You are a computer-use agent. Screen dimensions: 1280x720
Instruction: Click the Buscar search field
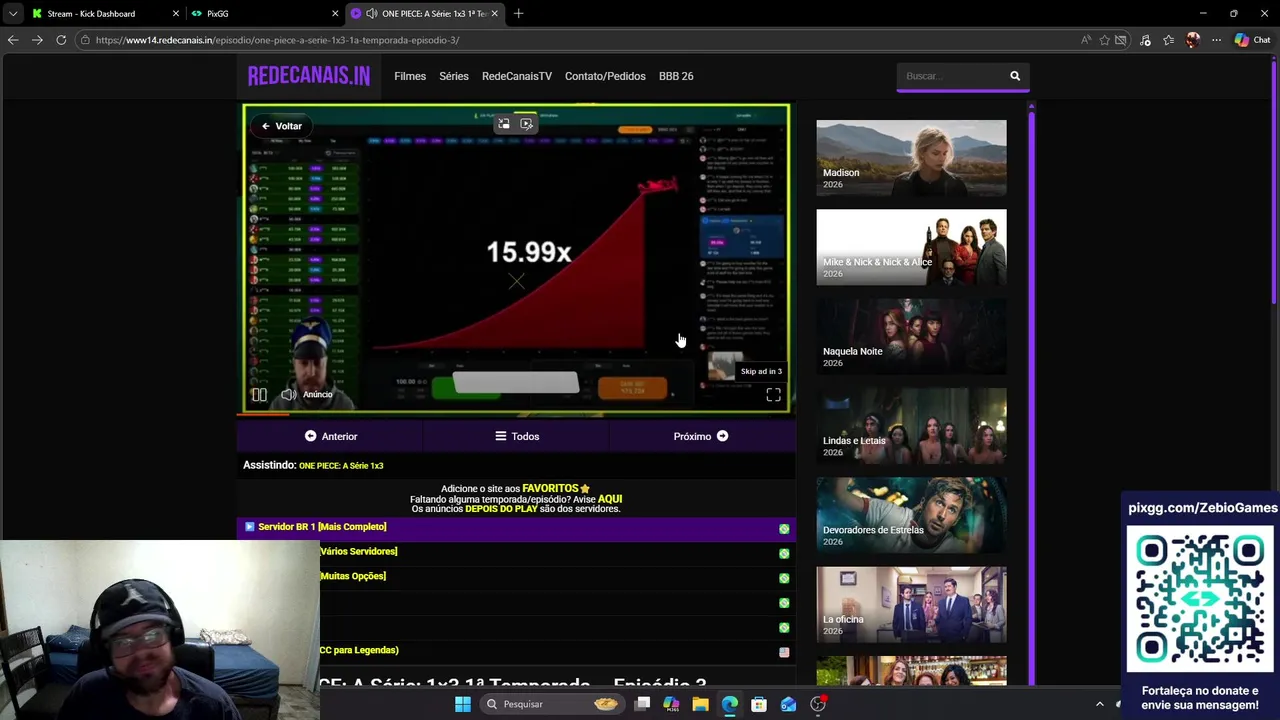point(950,76)
